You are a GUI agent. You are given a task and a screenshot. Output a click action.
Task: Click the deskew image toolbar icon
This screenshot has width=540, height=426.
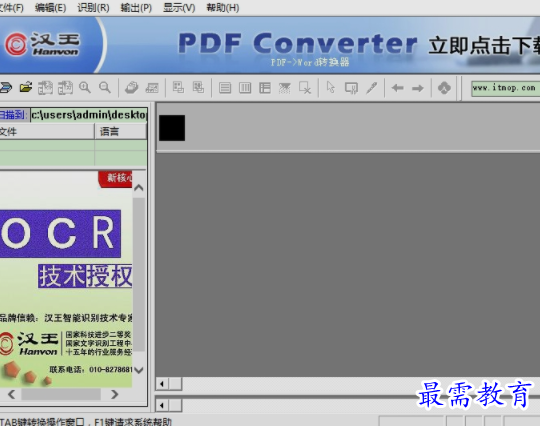tap(152, 88)
